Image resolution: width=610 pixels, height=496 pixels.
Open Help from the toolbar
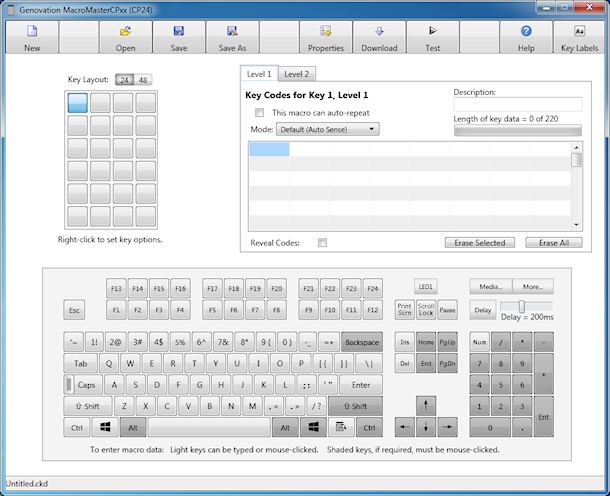525,37
